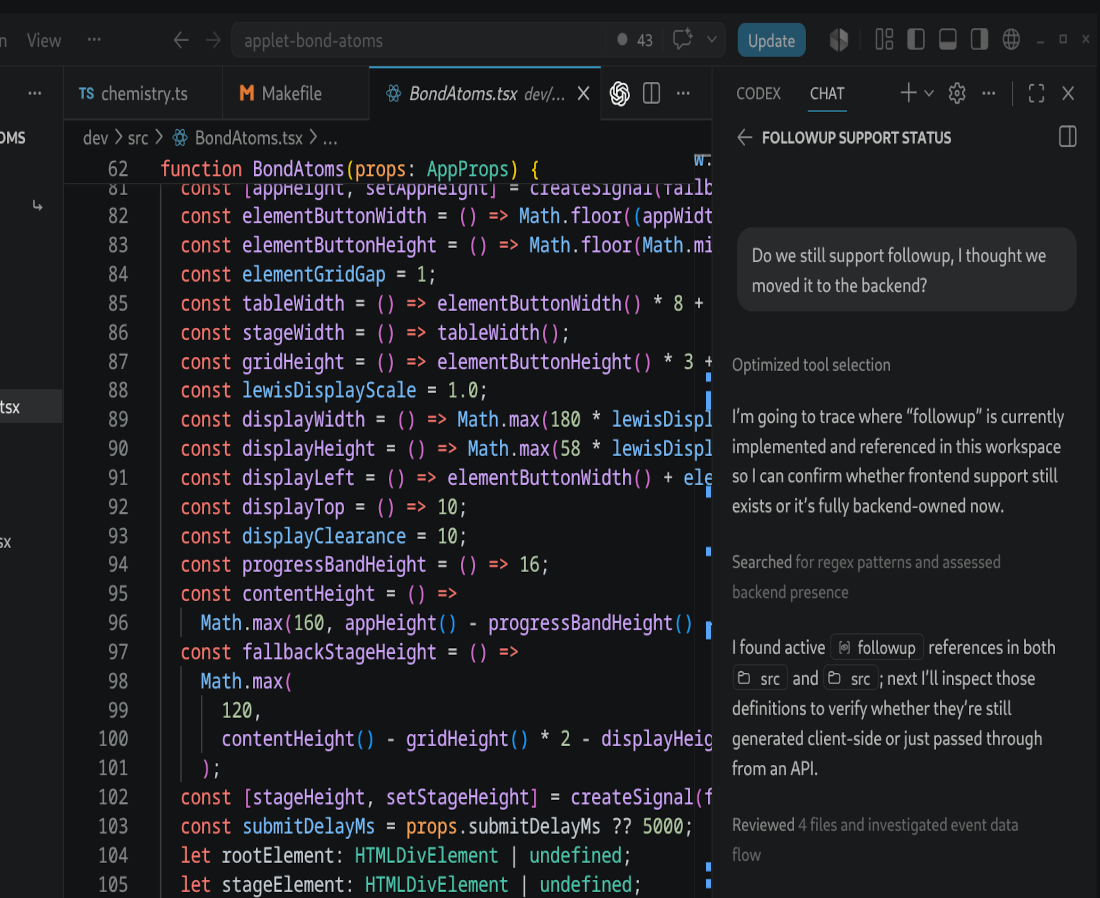Toggle the bottom panel visibility
The width and height of the screenshot is (1100, 898).
click(x=948, y=40)
